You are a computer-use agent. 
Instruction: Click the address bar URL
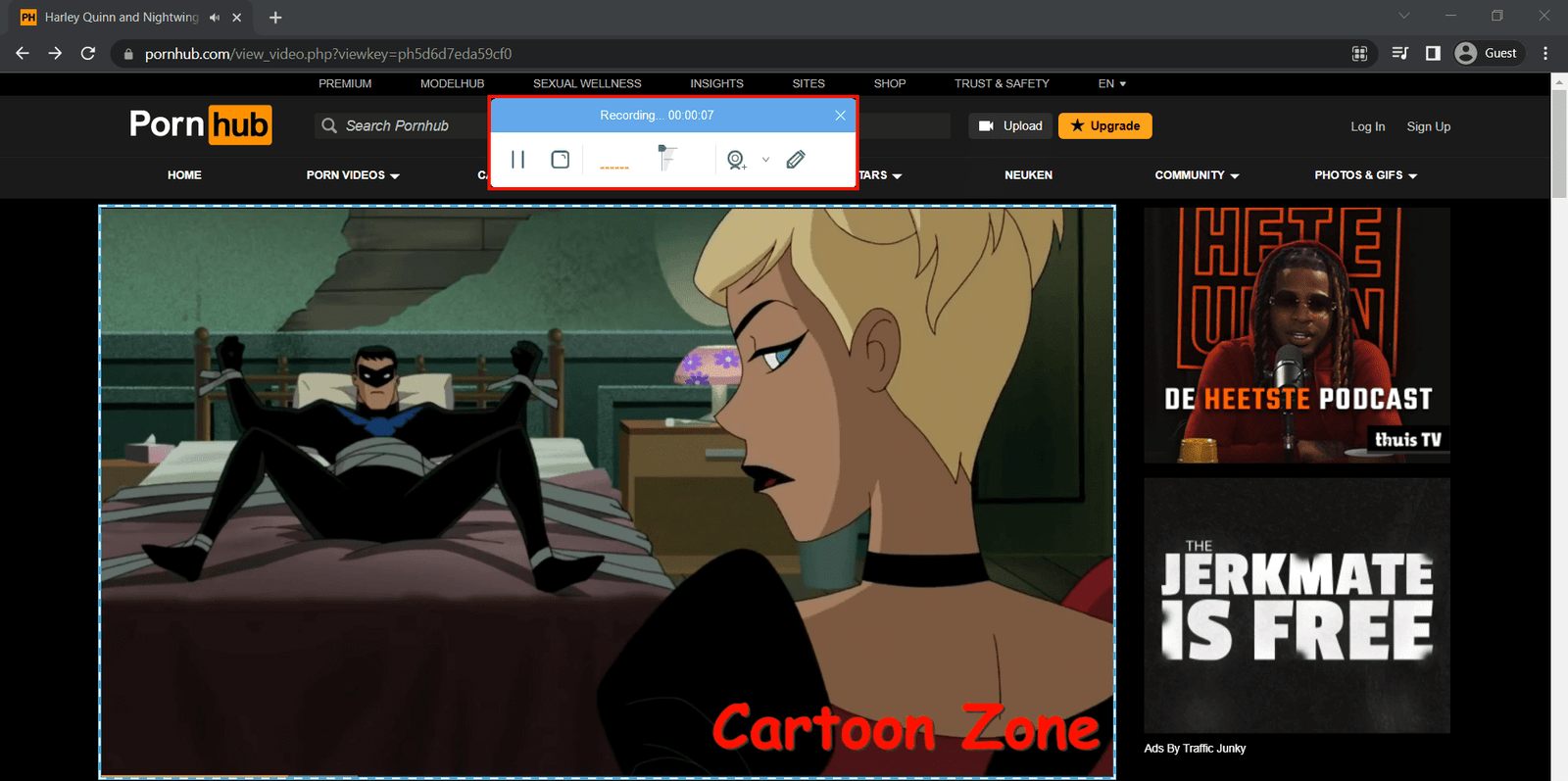pos(328,54)
